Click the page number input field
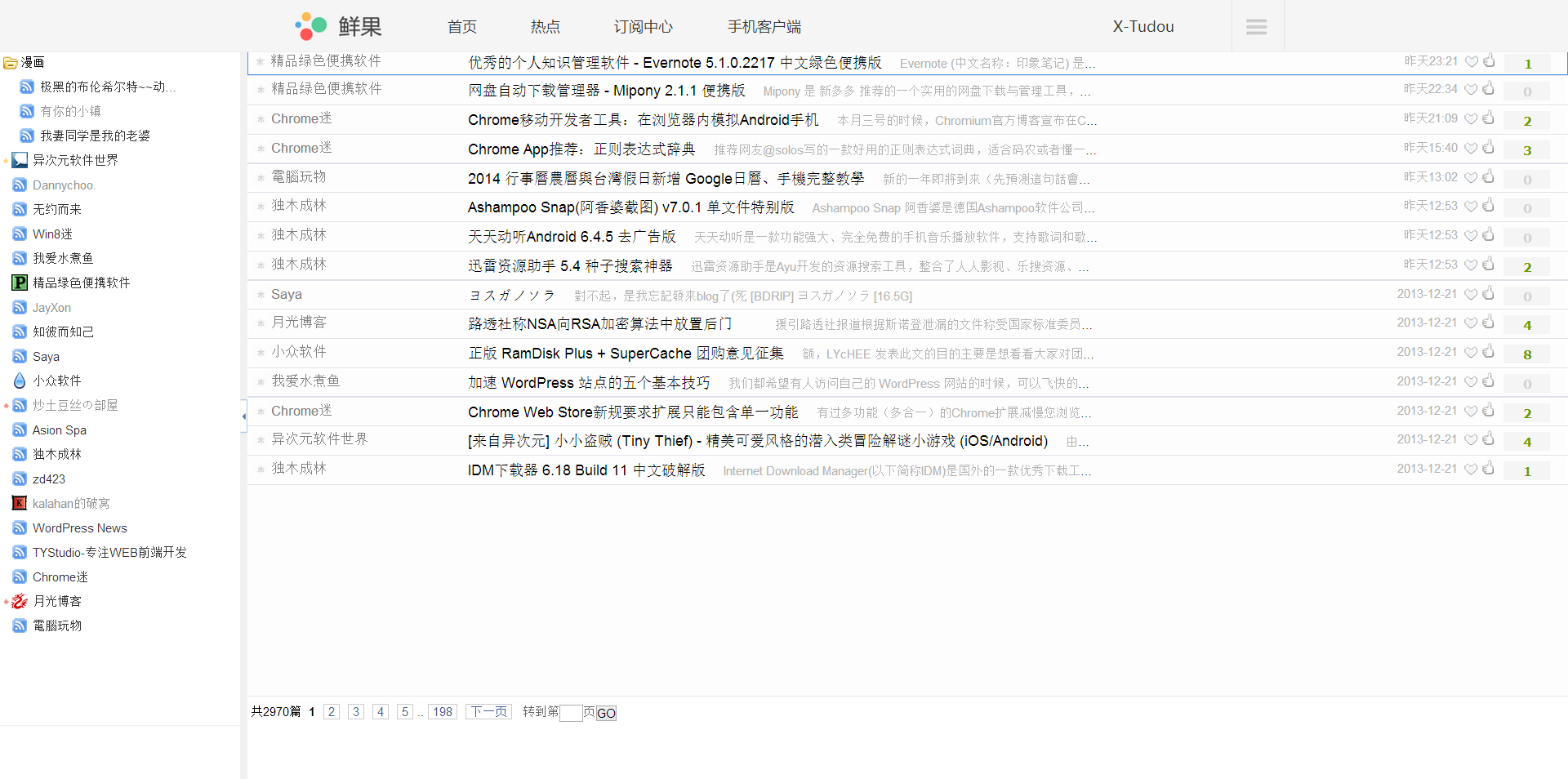This screenshot has height=779, width=1568. click(571, 713)
